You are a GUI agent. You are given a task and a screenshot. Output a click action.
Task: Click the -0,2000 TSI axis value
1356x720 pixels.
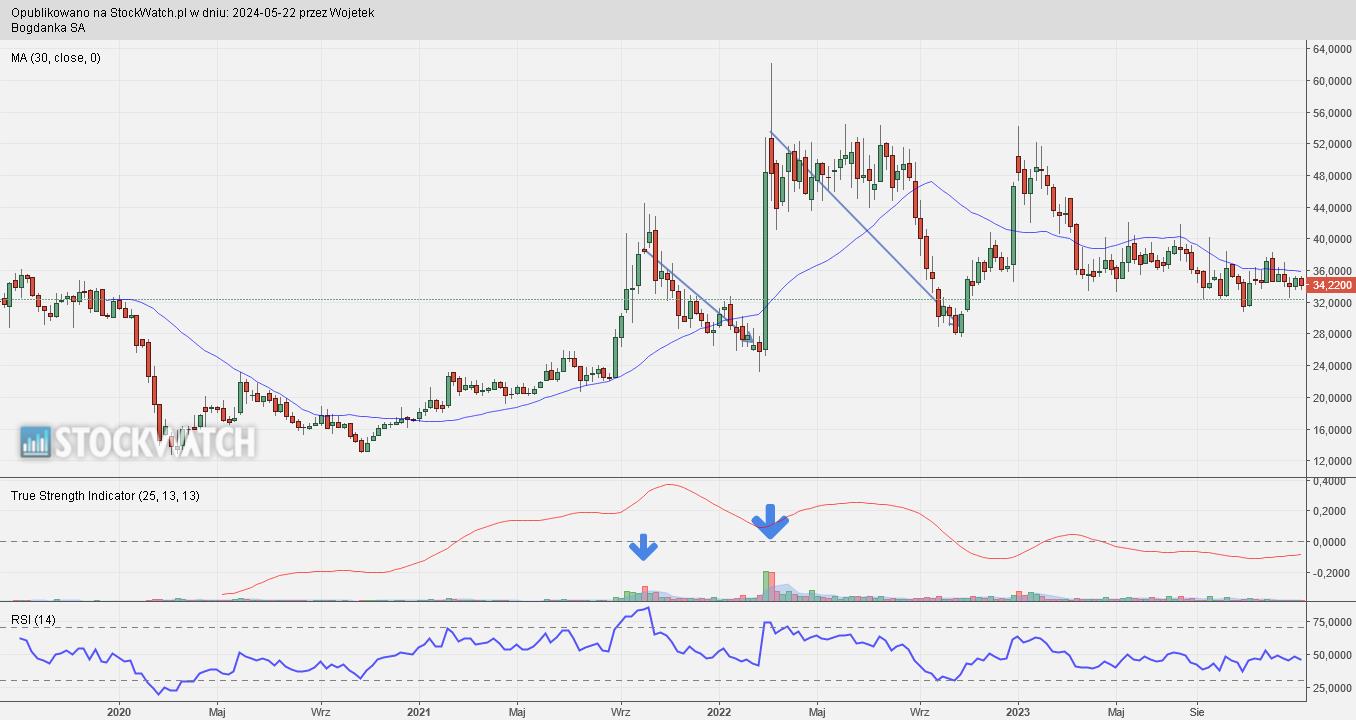(1332, 573)
